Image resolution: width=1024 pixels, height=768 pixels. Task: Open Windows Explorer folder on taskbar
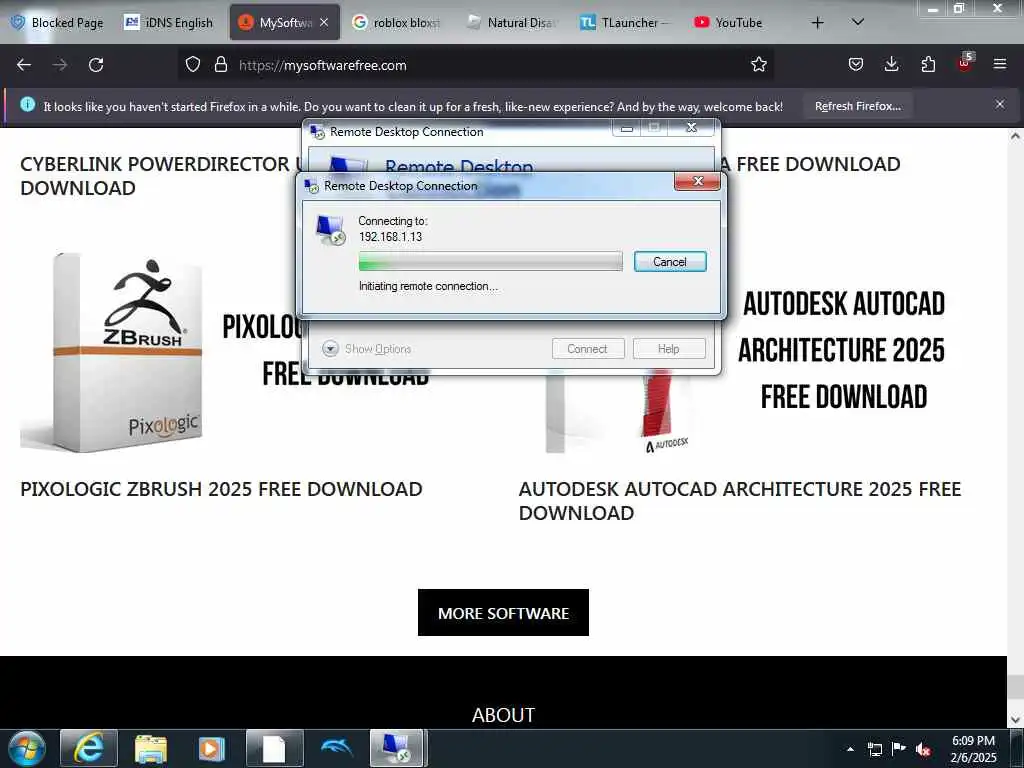151,748
